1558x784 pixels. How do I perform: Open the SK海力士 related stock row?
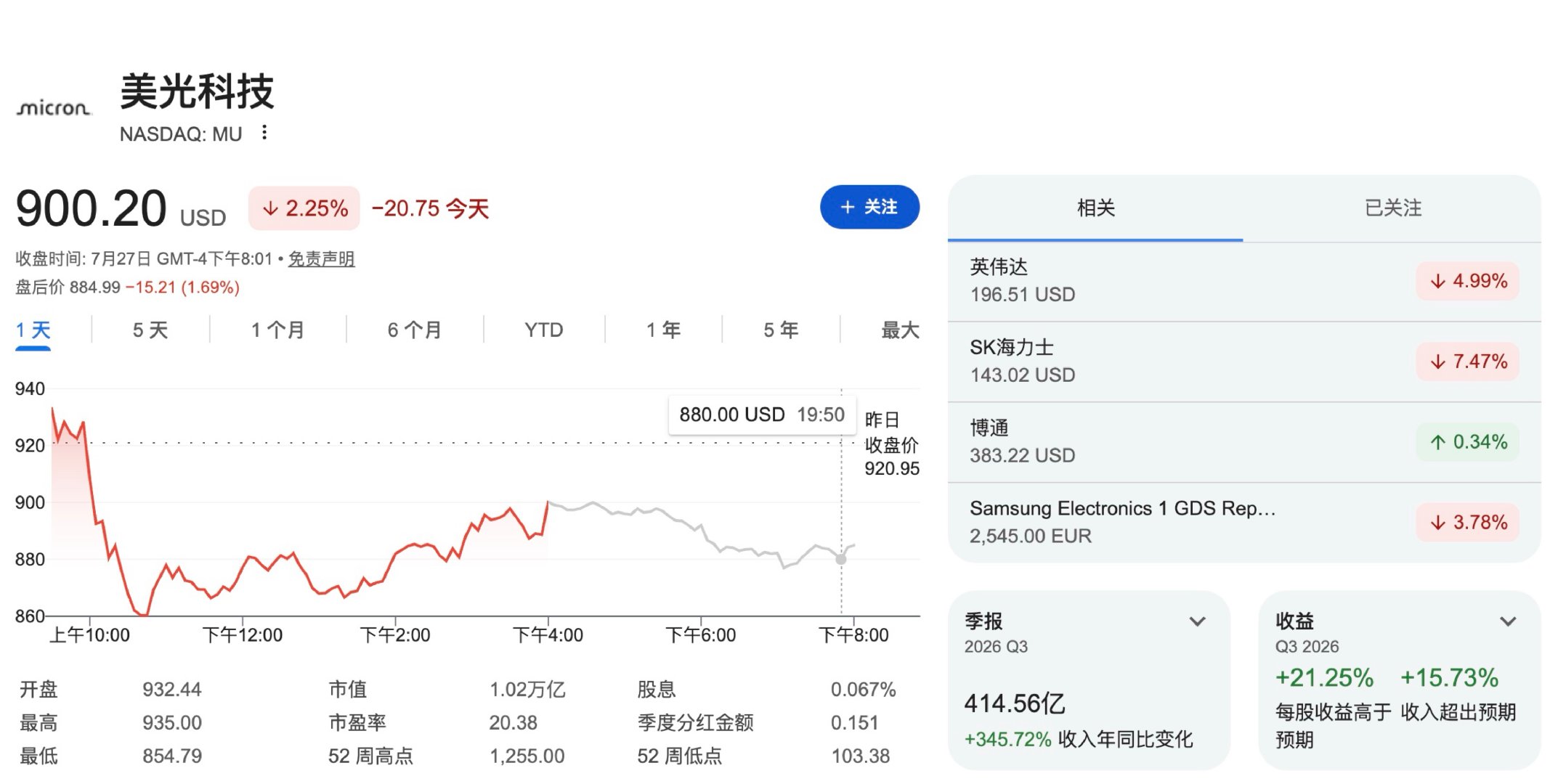1244,362
